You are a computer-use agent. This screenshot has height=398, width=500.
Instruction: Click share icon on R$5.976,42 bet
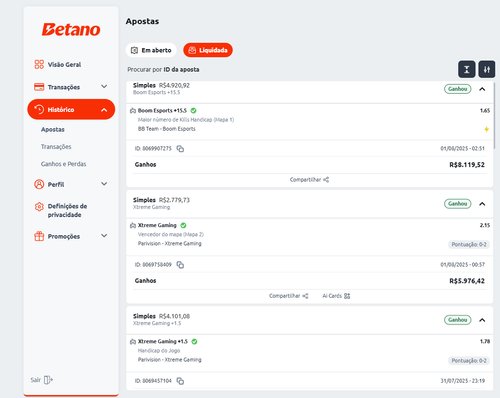(x=305, y=296)
